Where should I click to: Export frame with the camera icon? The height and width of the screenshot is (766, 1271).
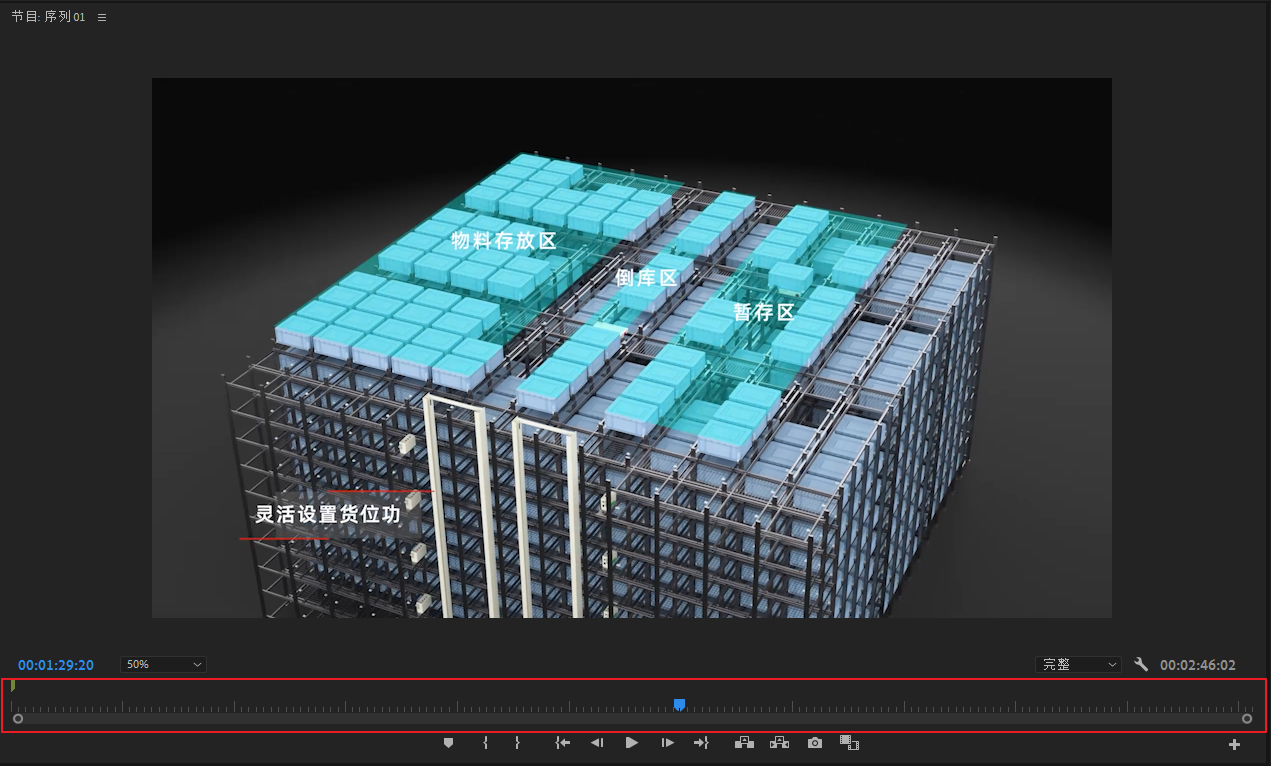click(815, 743)
